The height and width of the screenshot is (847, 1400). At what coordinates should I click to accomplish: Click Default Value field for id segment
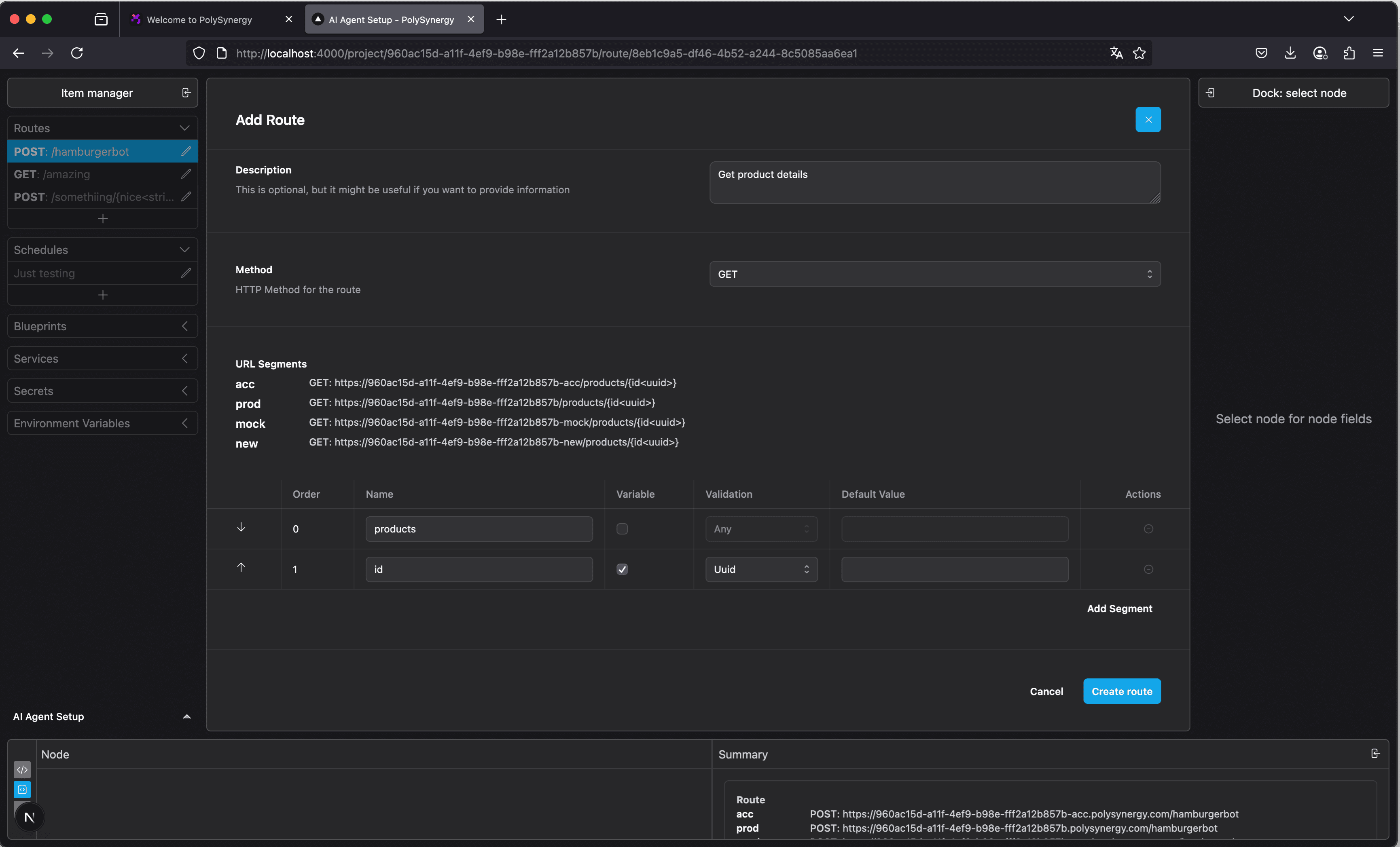955,569
